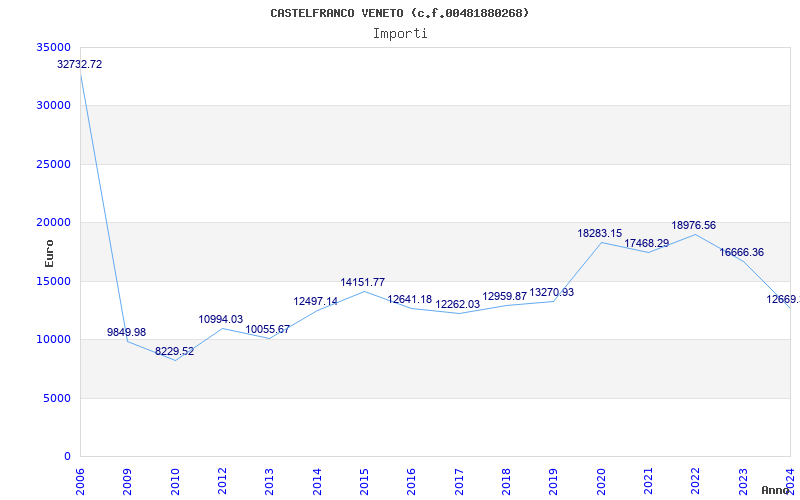Click the 5000 y-axis tick label
The height and width of the screenshot is (500, 800).
click(x=57, y=398)
